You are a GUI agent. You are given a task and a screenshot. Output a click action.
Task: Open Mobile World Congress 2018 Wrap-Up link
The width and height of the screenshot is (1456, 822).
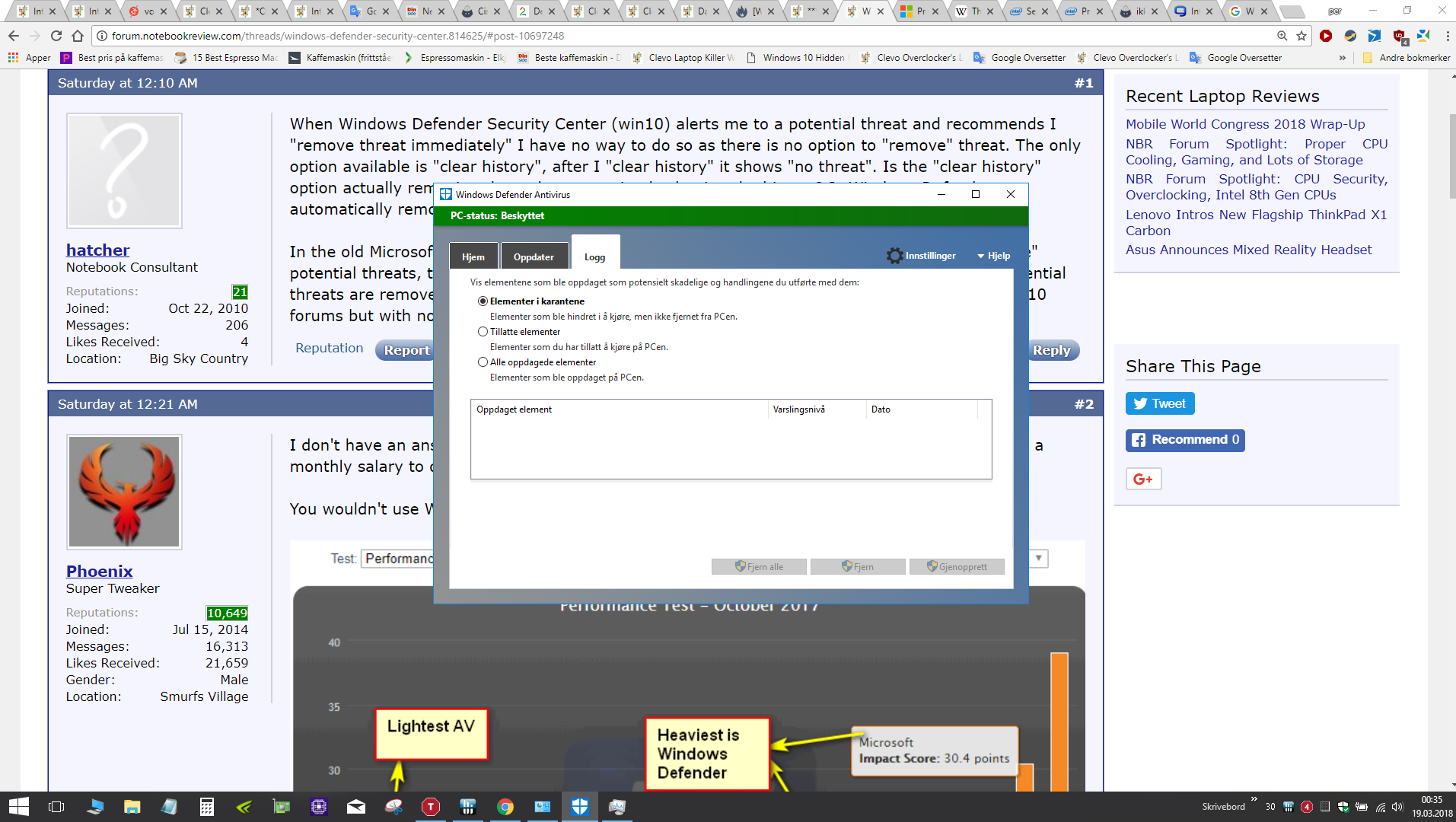pos(1245,124)
